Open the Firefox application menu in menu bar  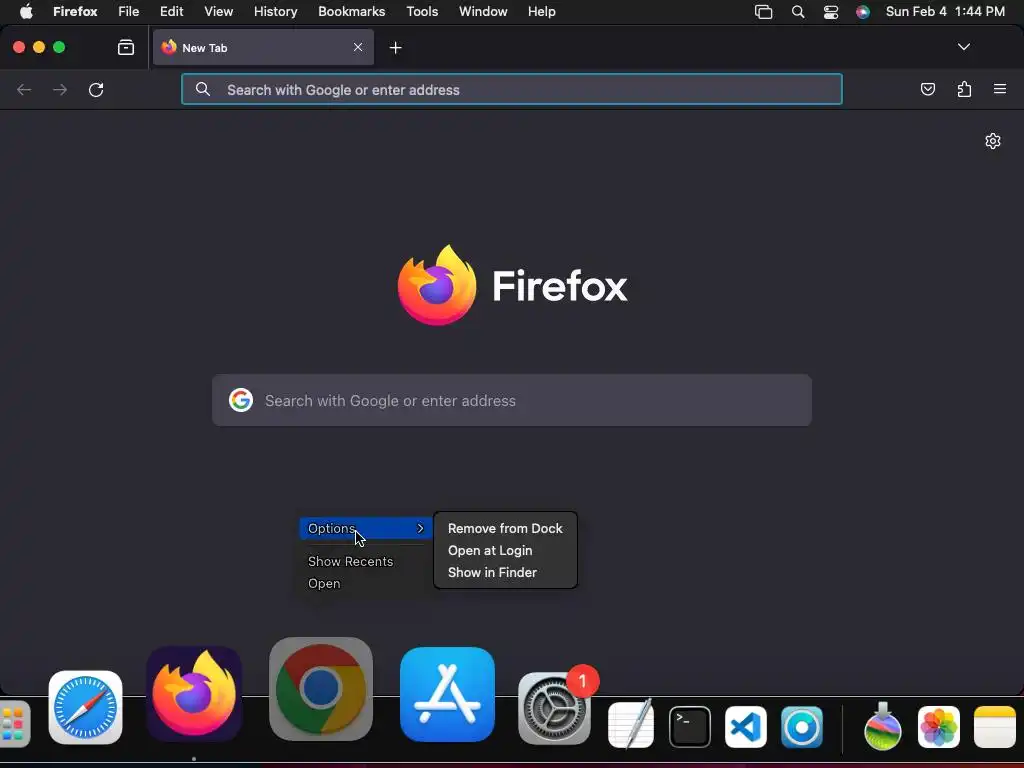tap(75, 12)
